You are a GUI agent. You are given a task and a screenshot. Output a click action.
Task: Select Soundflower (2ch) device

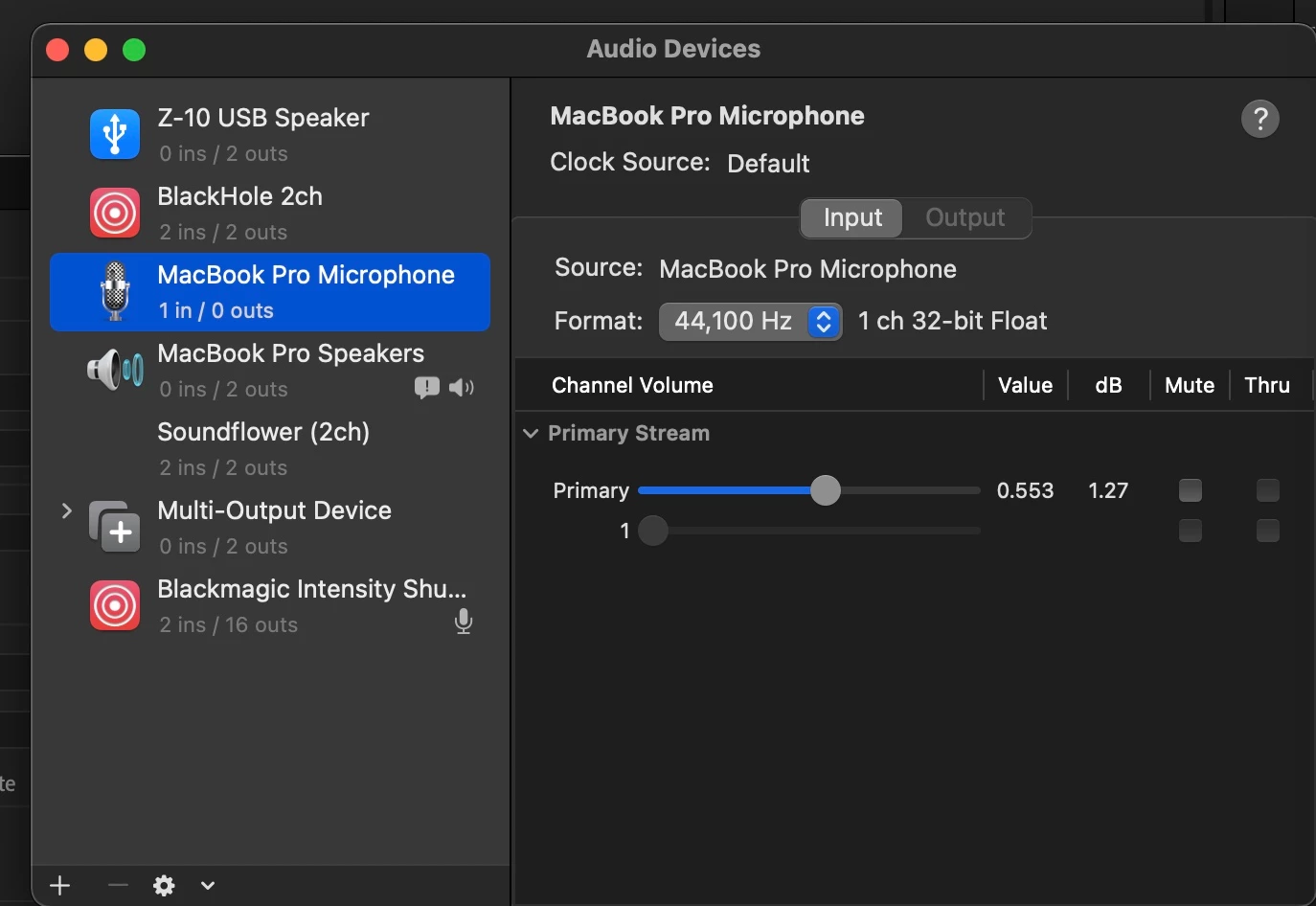(270, 449)
